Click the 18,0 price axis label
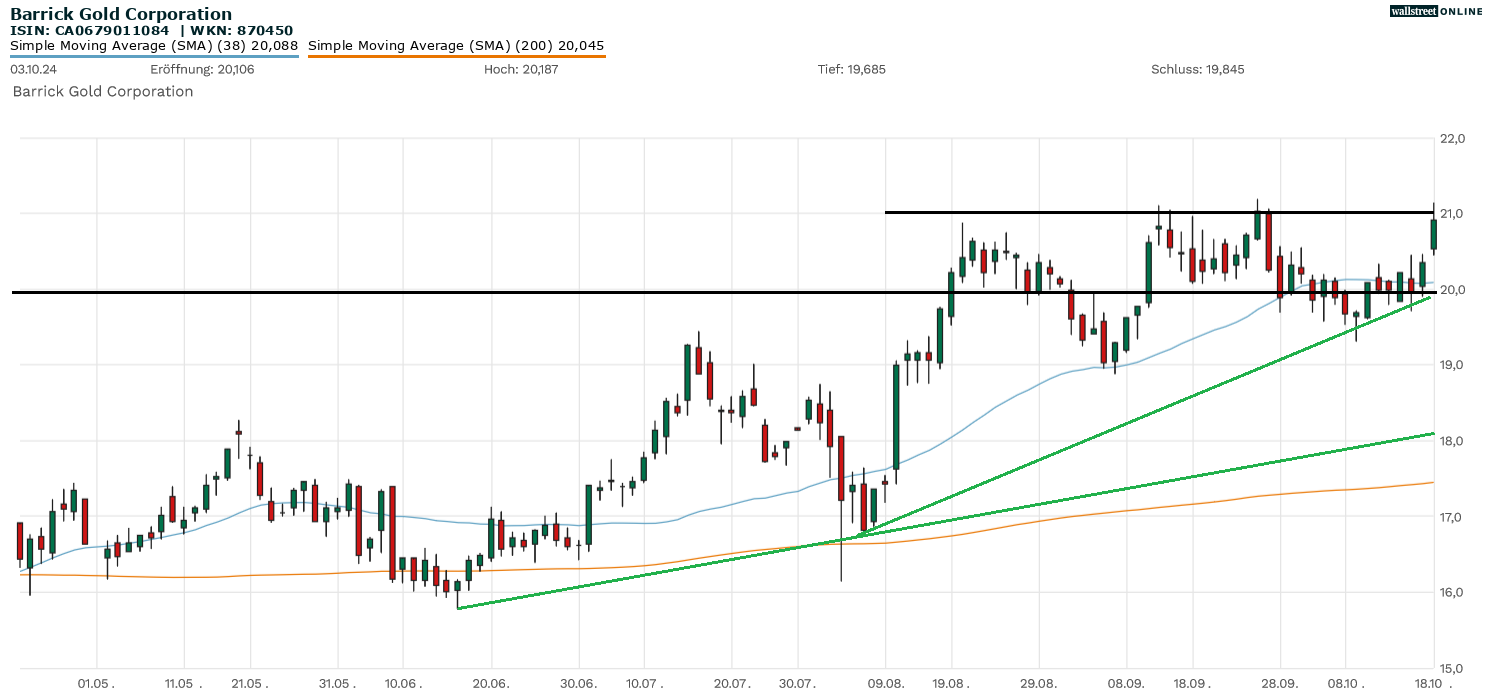This screenshot has height=689, width=1490. coord(1452,441)
